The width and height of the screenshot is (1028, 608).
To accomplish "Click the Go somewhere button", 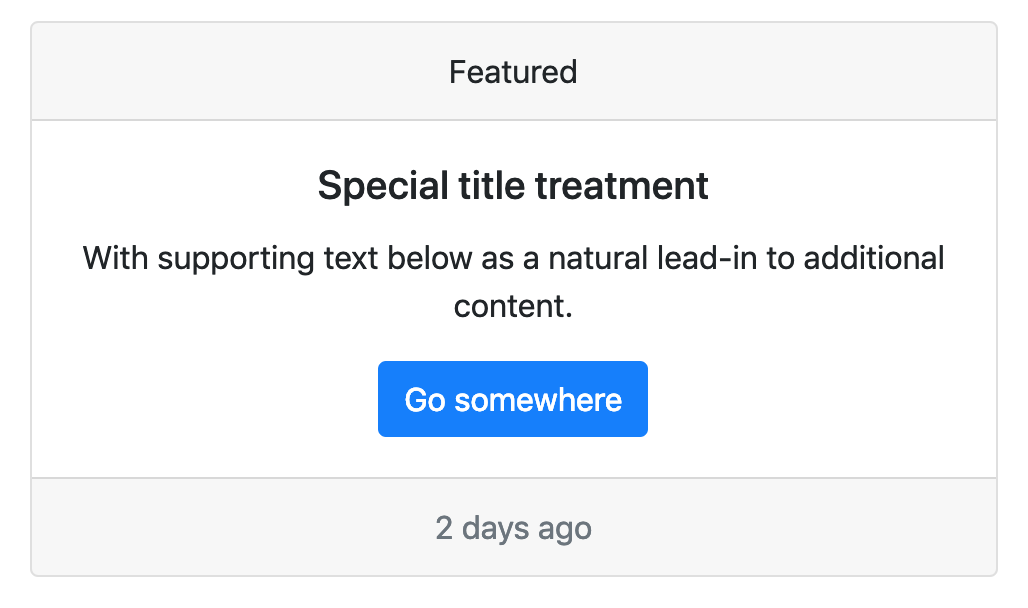I will (x=512, y=400).
